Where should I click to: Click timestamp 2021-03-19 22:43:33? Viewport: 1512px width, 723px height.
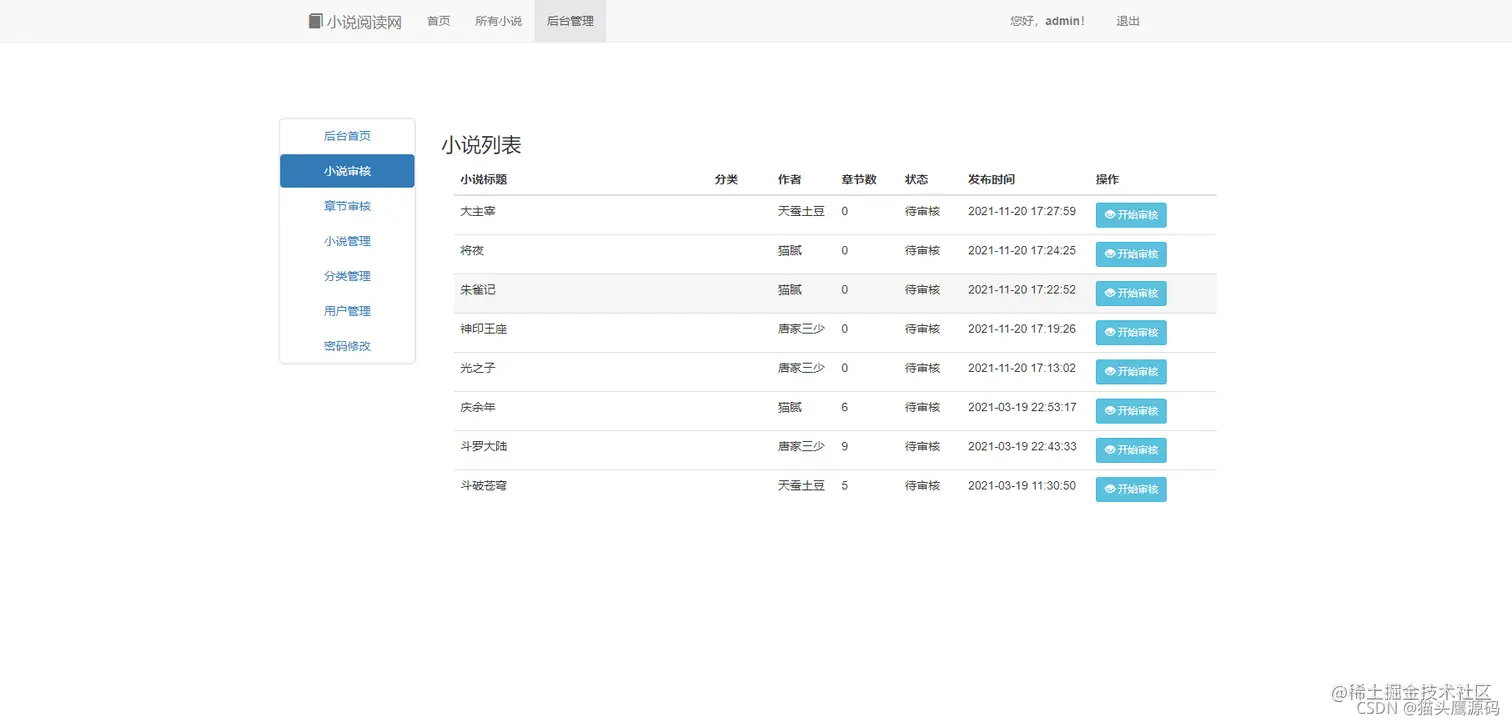(1022, 446)
